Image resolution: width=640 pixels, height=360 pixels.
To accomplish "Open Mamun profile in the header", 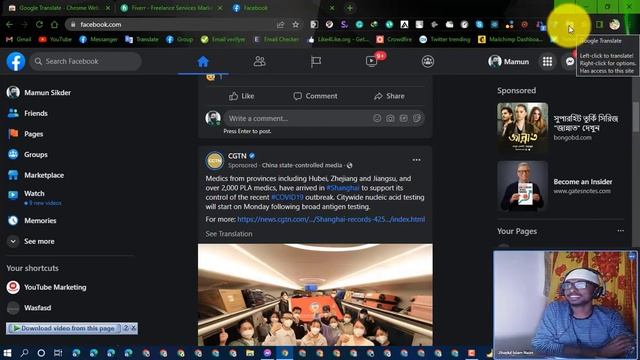I will (x=509, y=62).
